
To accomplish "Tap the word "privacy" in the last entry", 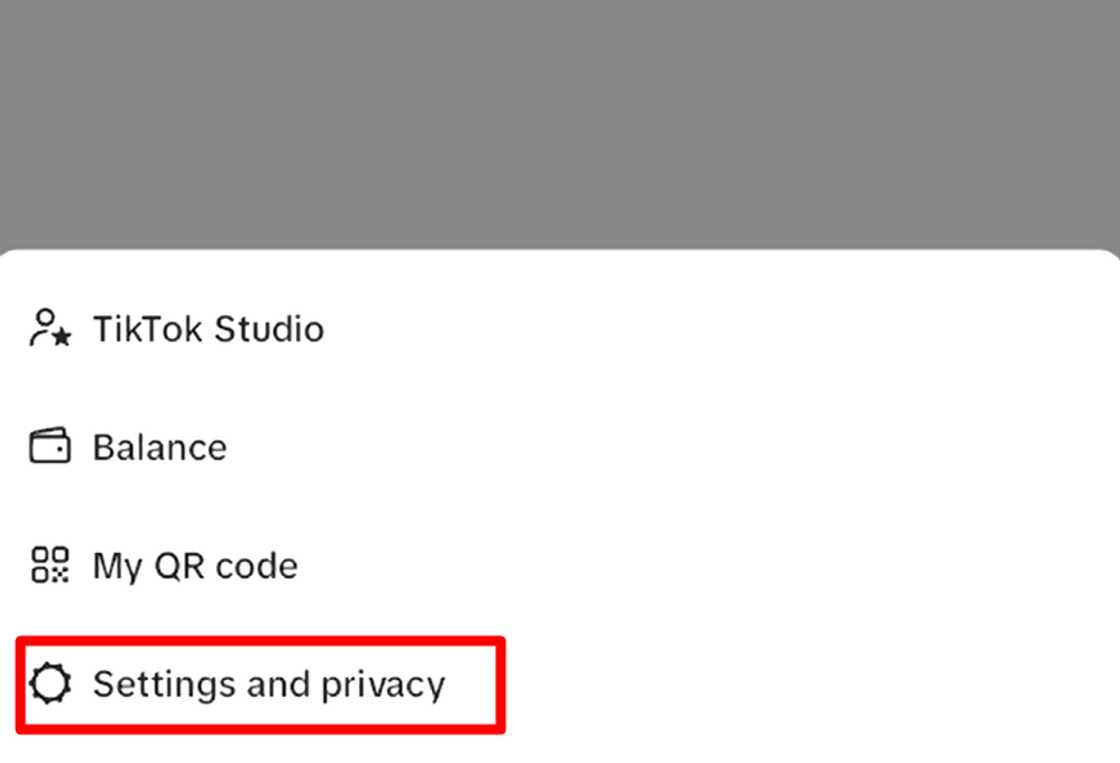I will tap(383, 686).
